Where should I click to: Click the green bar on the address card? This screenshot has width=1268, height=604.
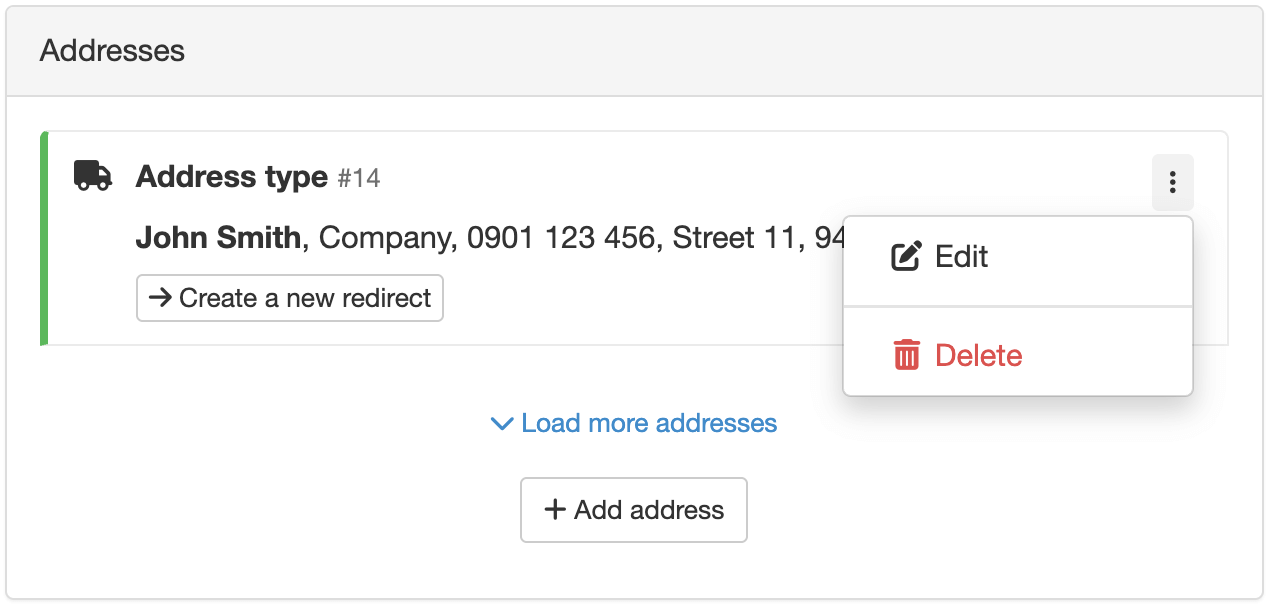44,238
